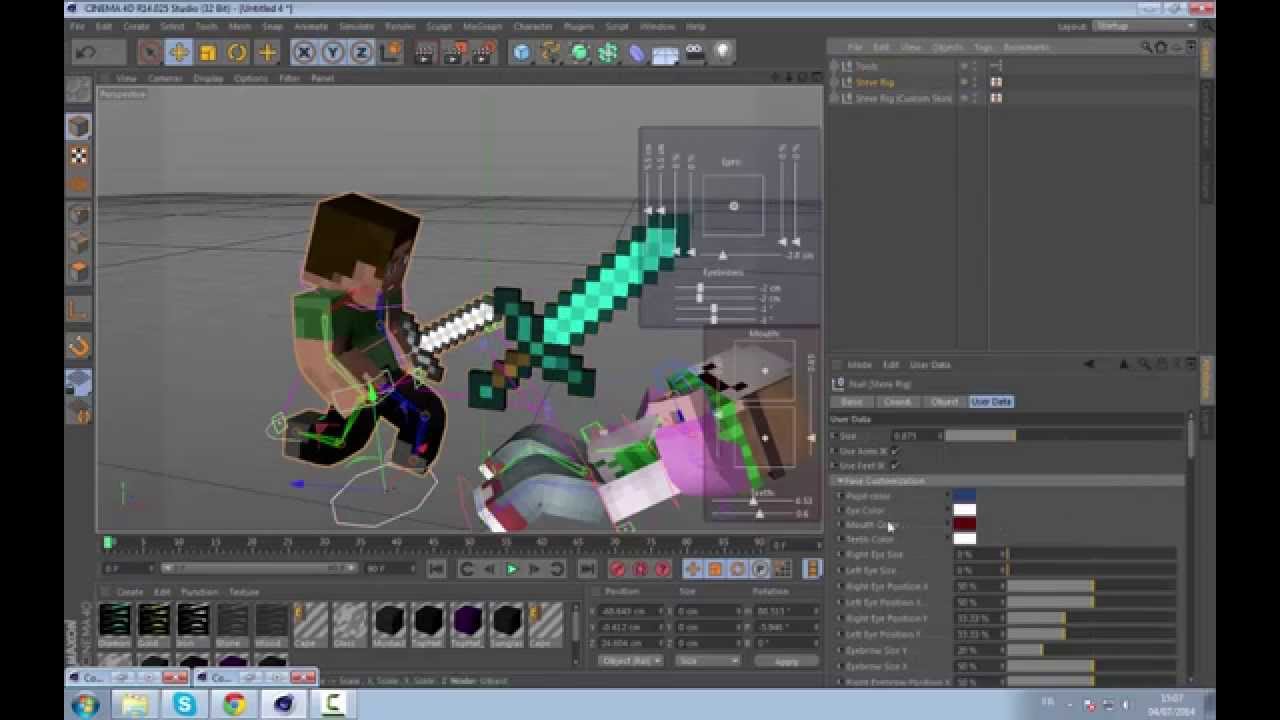This screenshot has height=720, width=1280.
Task: Open the Pupil color blue swatch
Action: pyautogui.click(x=964, y=496)
